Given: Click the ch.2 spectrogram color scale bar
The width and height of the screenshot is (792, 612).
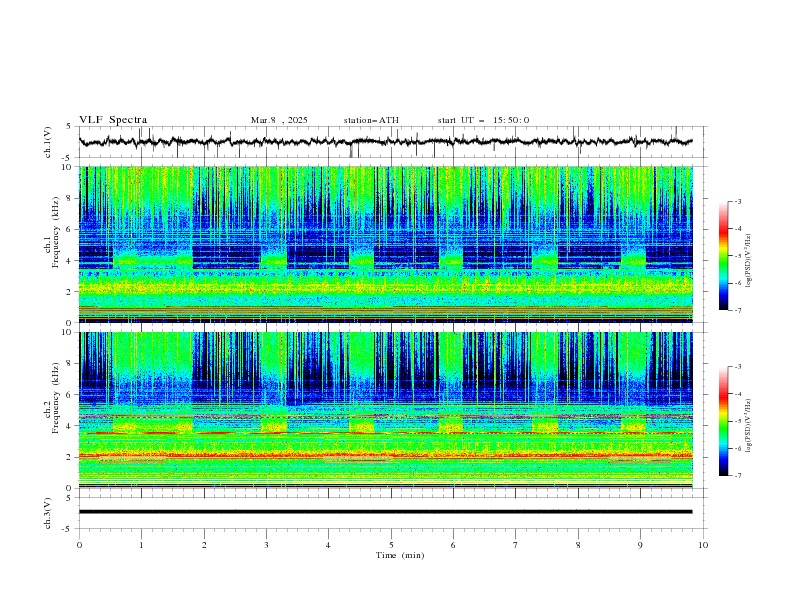Looking at the screenshot, I should point(723,421).
